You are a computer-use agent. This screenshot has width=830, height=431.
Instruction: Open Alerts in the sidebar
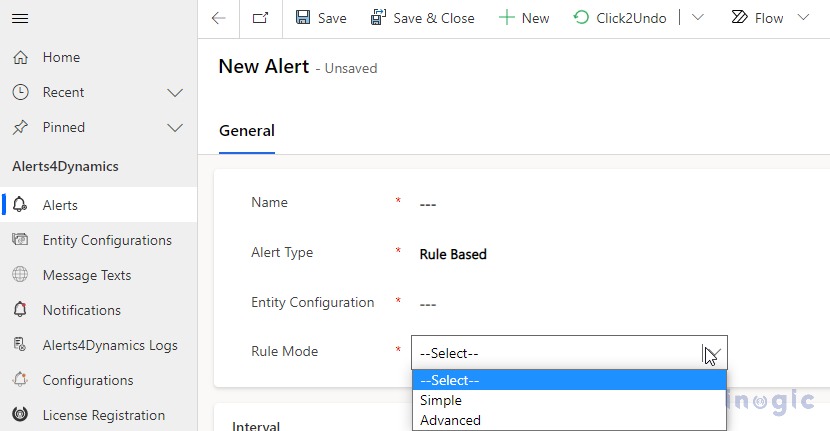point(98,205)
